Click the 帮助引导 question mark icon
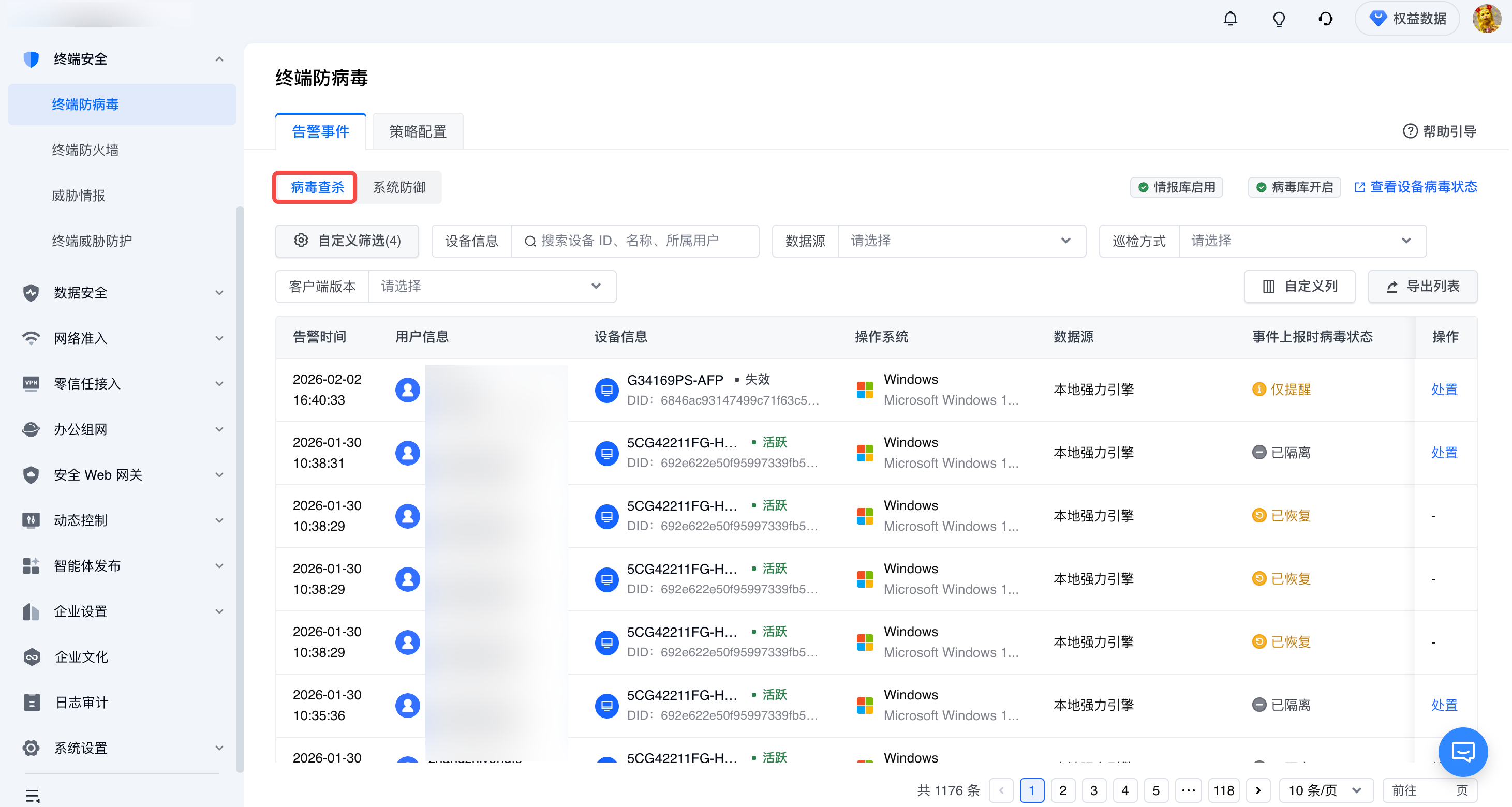1512x807 pixels. point(1410,131)
